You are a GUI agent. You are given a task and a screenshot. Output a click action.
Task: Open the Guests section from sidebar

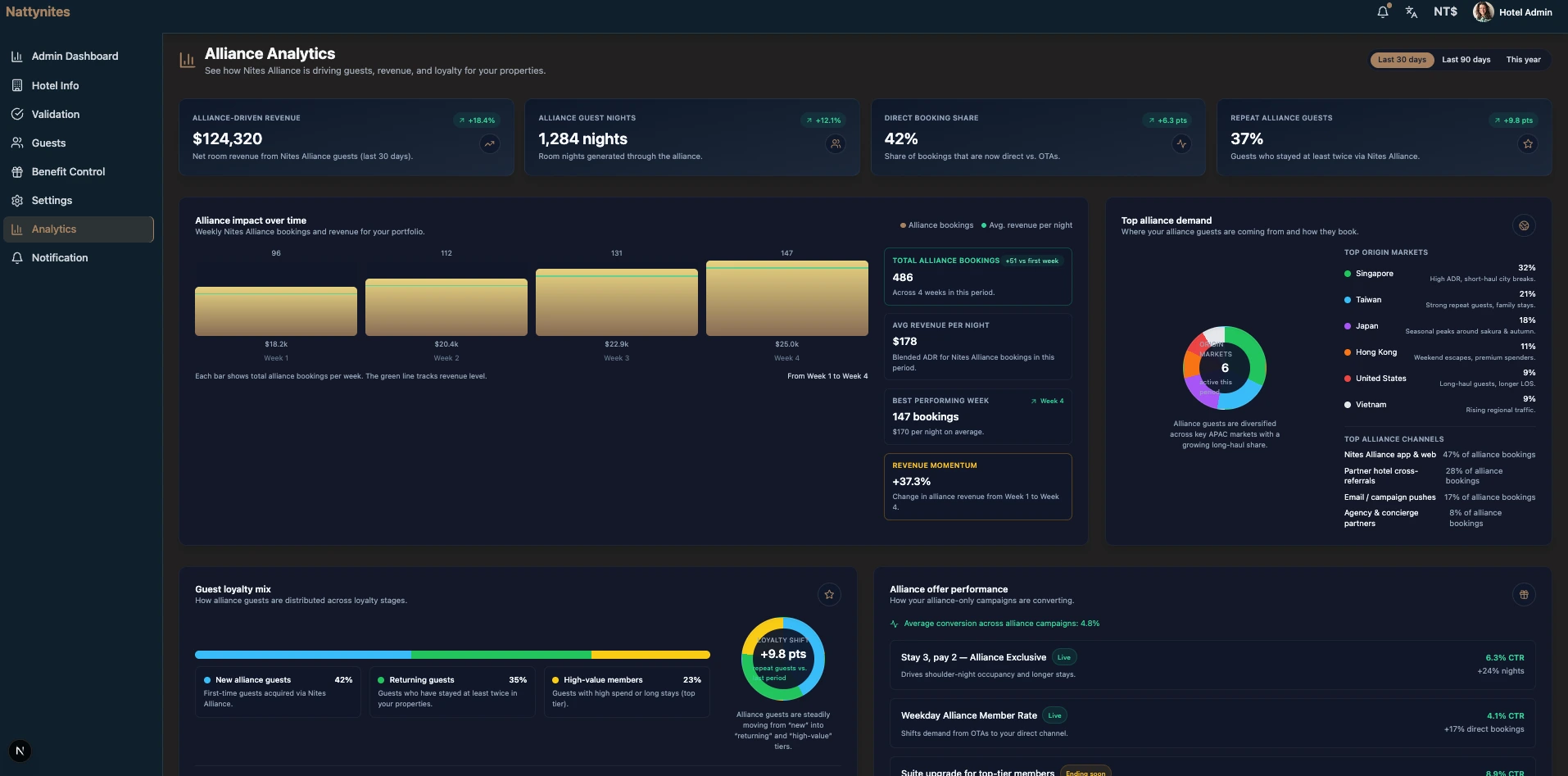(48, 143)
